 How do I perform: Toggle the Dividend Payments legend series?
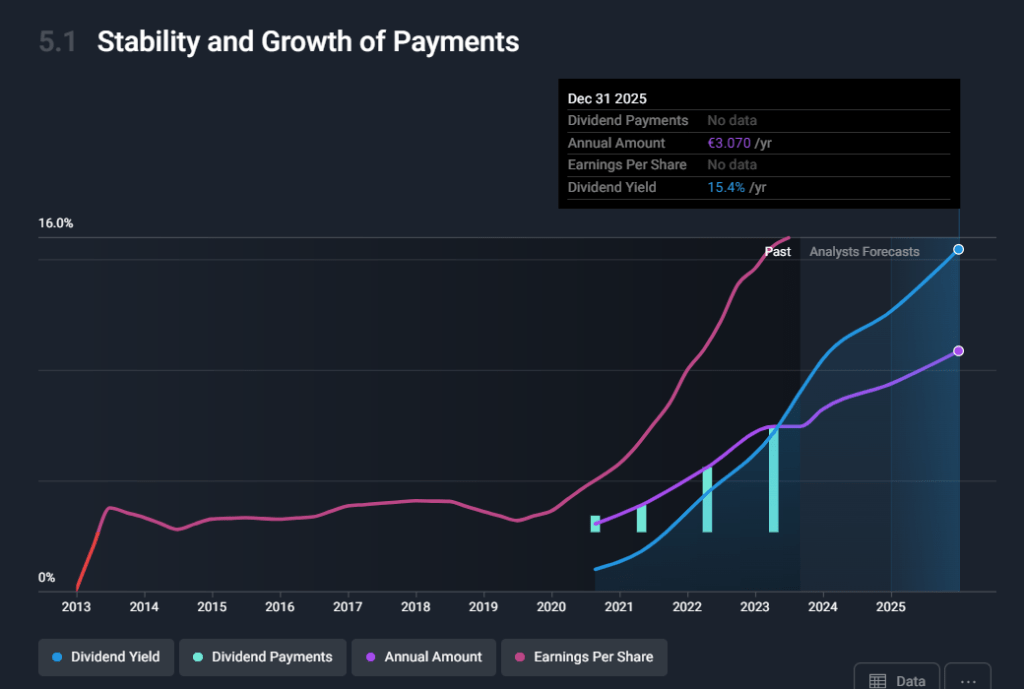263,657
